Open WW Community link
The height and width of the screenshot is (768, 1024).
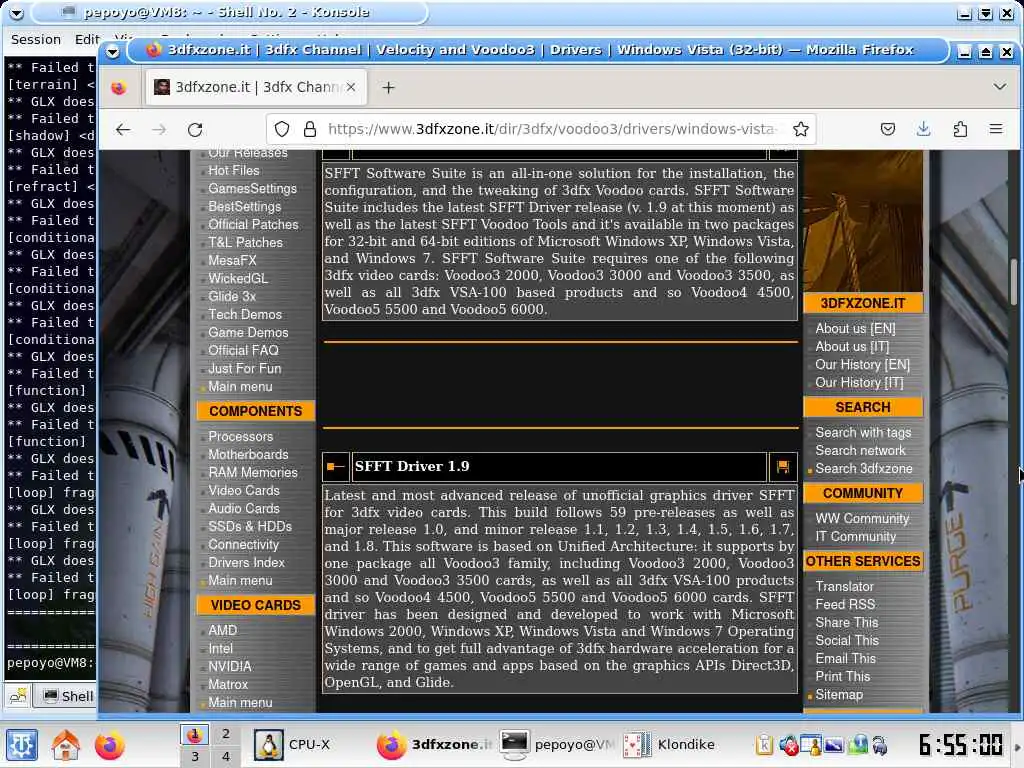[862, 519]
